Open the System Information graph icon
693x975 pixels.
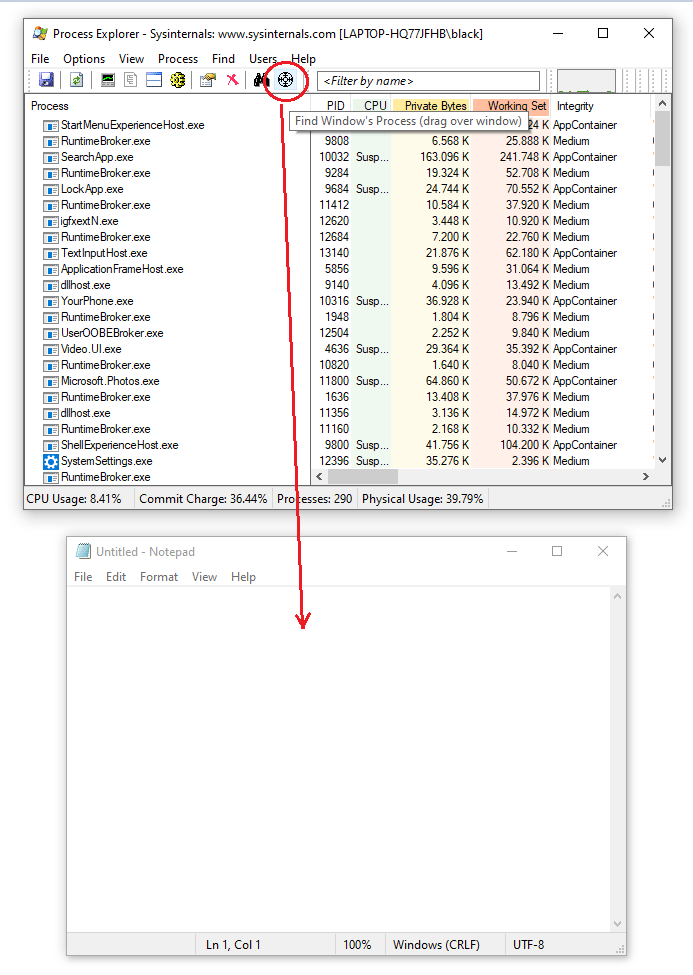click(108, 80)
